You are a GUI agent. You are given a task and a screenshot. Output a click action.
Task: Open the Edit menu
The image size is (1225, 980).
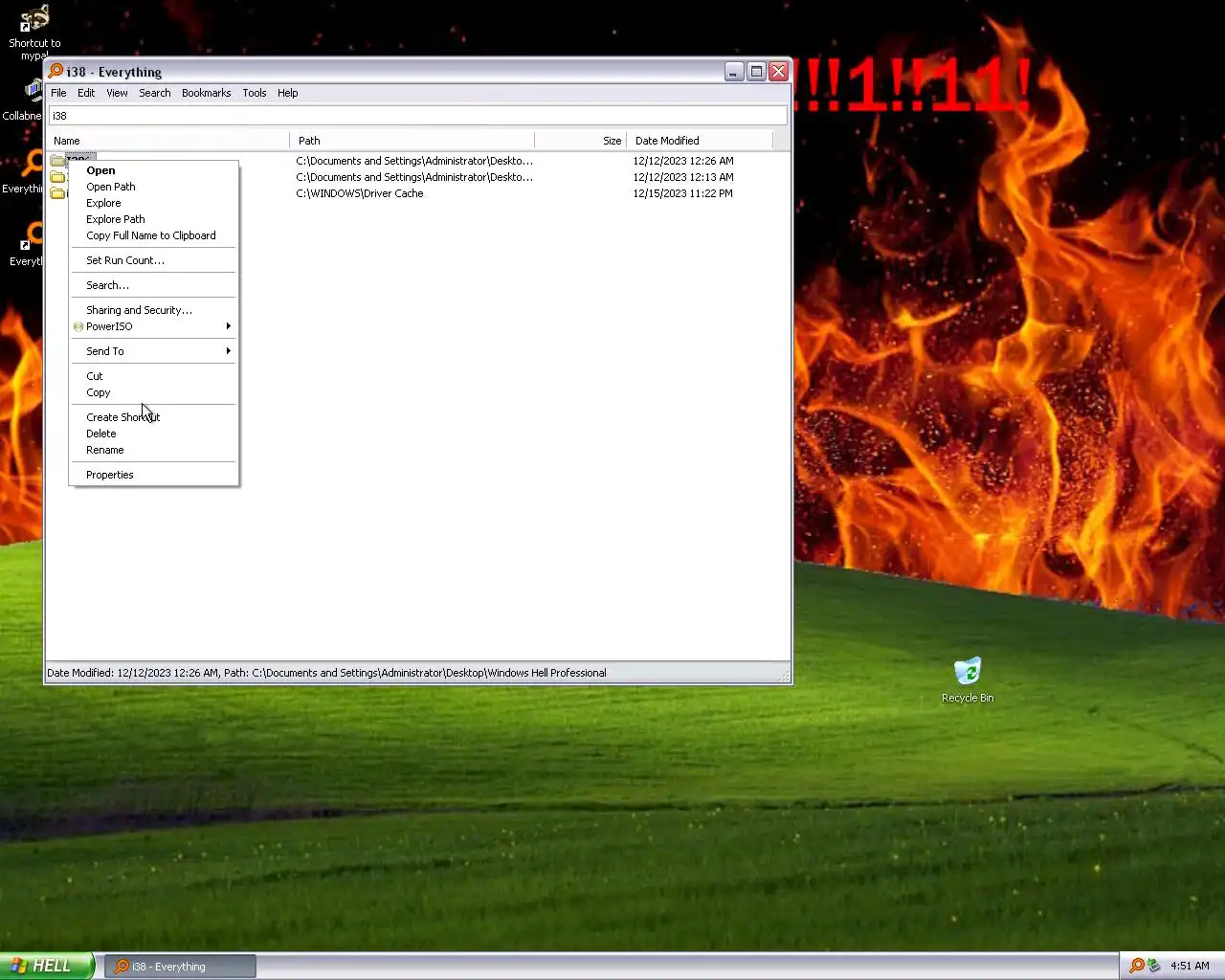pyautogui.click(x=86, y=93)
